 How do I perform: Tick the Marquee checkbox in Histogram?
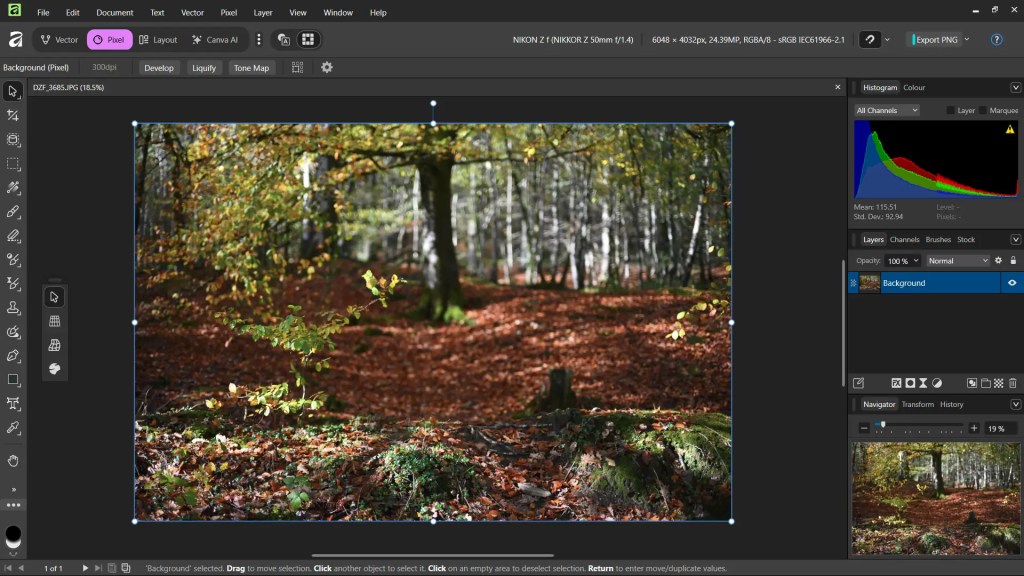pyautogui.click(x=984, y=111)
